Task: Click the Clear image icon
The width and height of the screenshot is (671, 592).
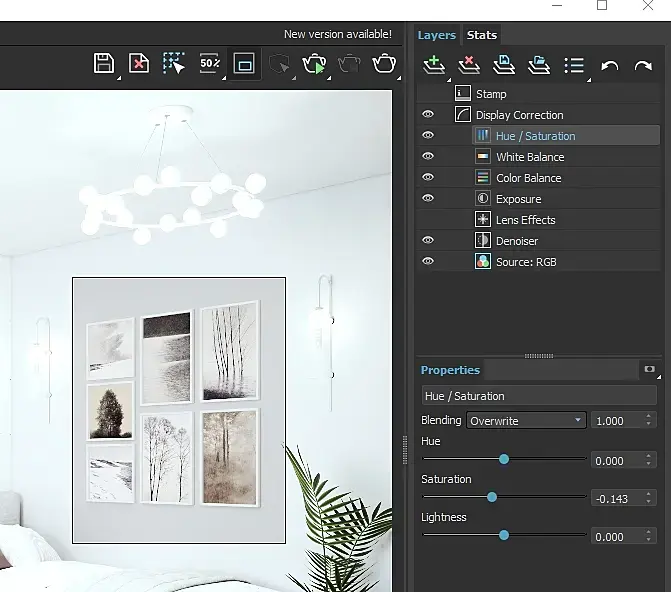Action: (139, 64)
